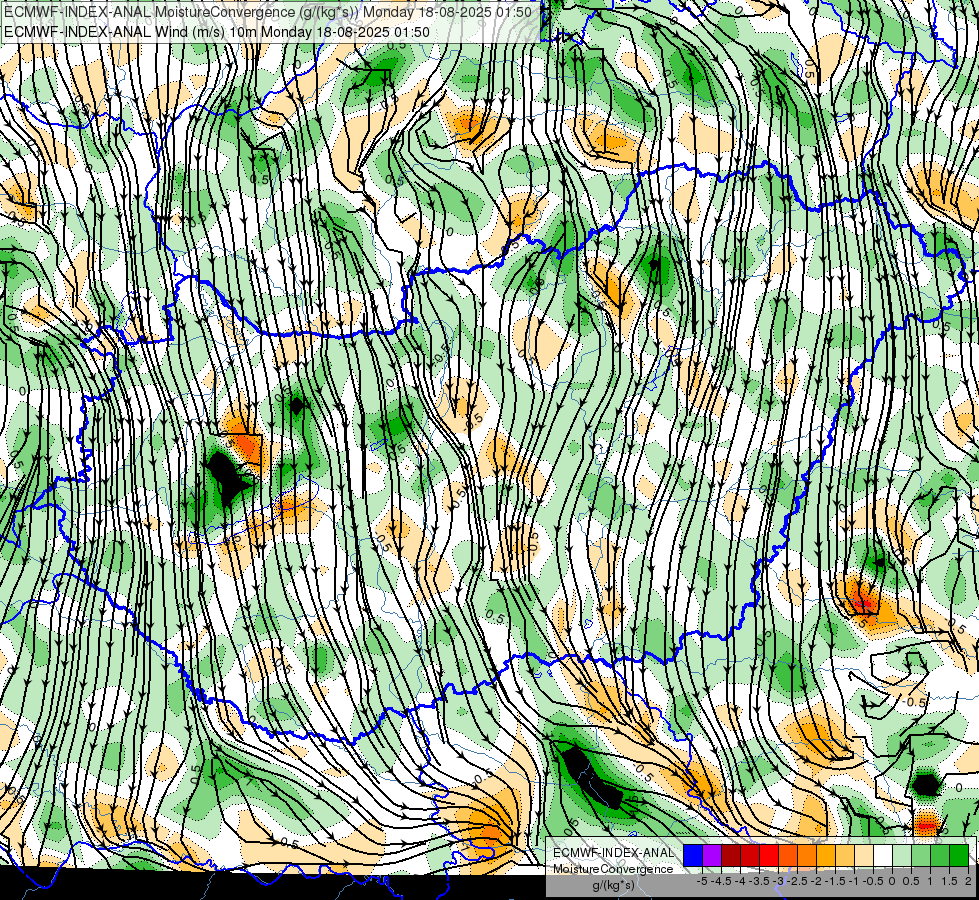Click the -3.5 tick label on the legend
Screen dimensions: 979x900
pyautogui.click(x=759, y=881)
